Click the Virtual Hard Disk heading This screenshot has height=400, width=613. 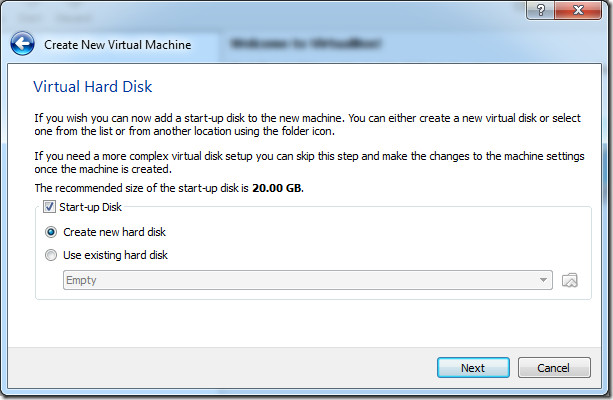click(93, 86)
